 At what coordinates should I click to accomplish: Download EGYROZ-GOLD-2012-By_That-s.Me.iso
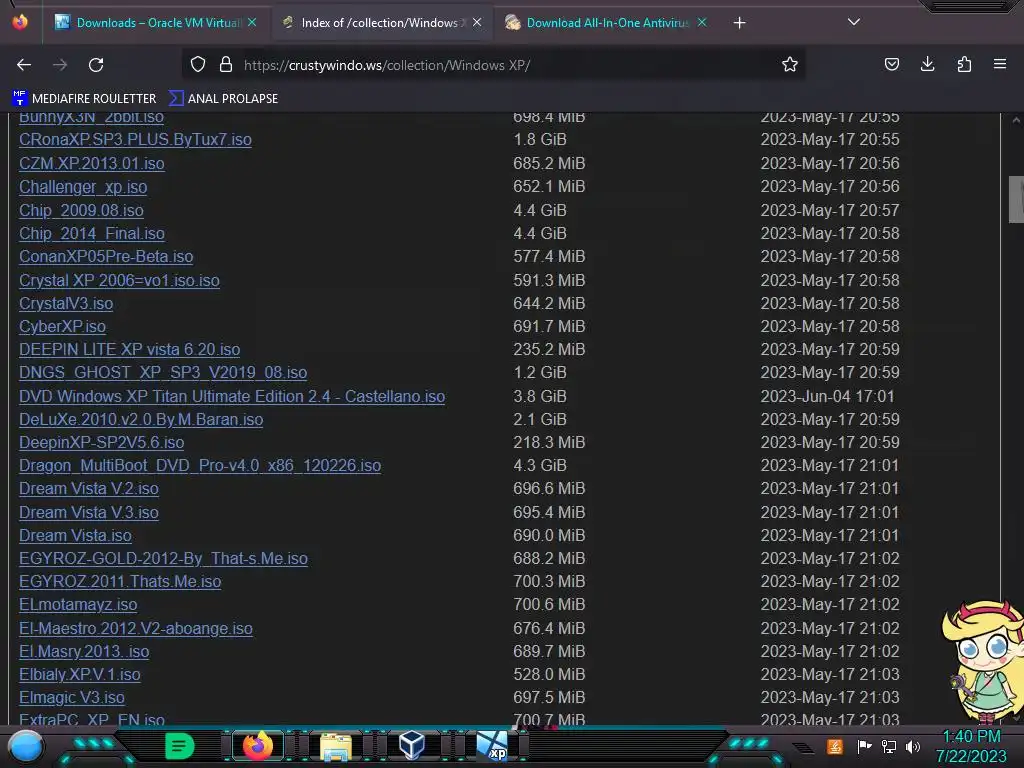[163, 558]
